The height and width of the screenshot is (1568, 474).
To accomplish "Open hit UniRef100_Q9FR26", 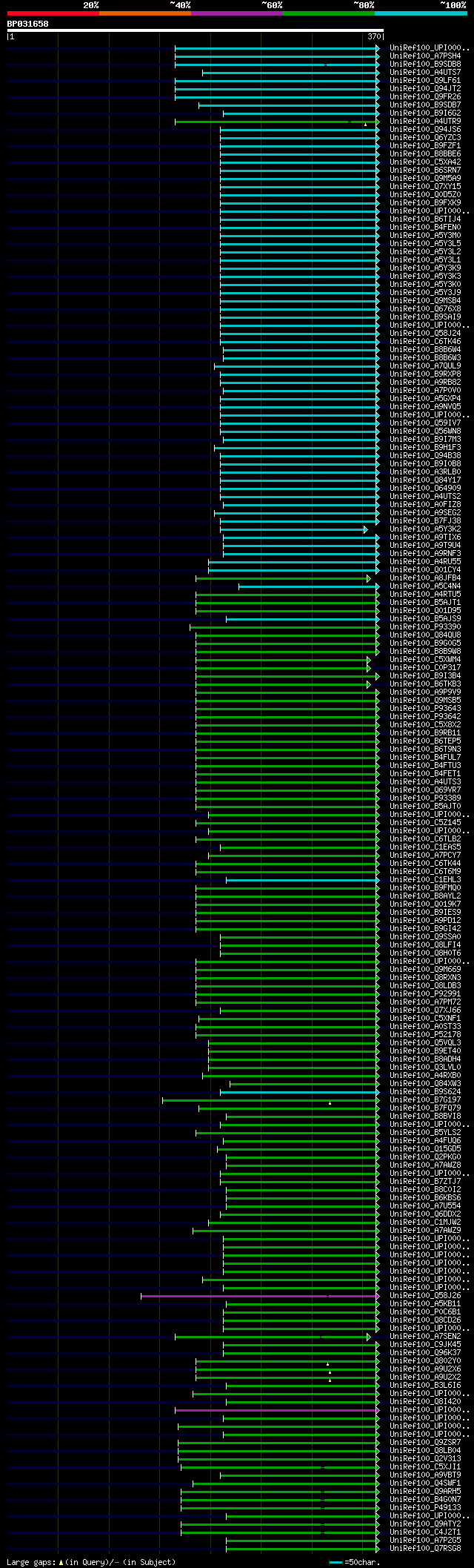I will (x=425, y=96).
